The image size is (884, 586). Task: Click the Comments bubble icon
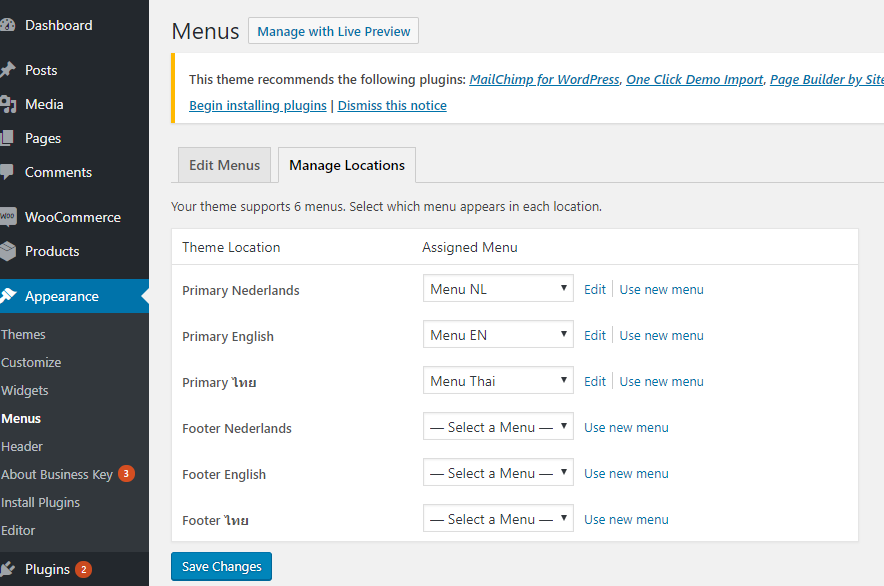(7, 172)
